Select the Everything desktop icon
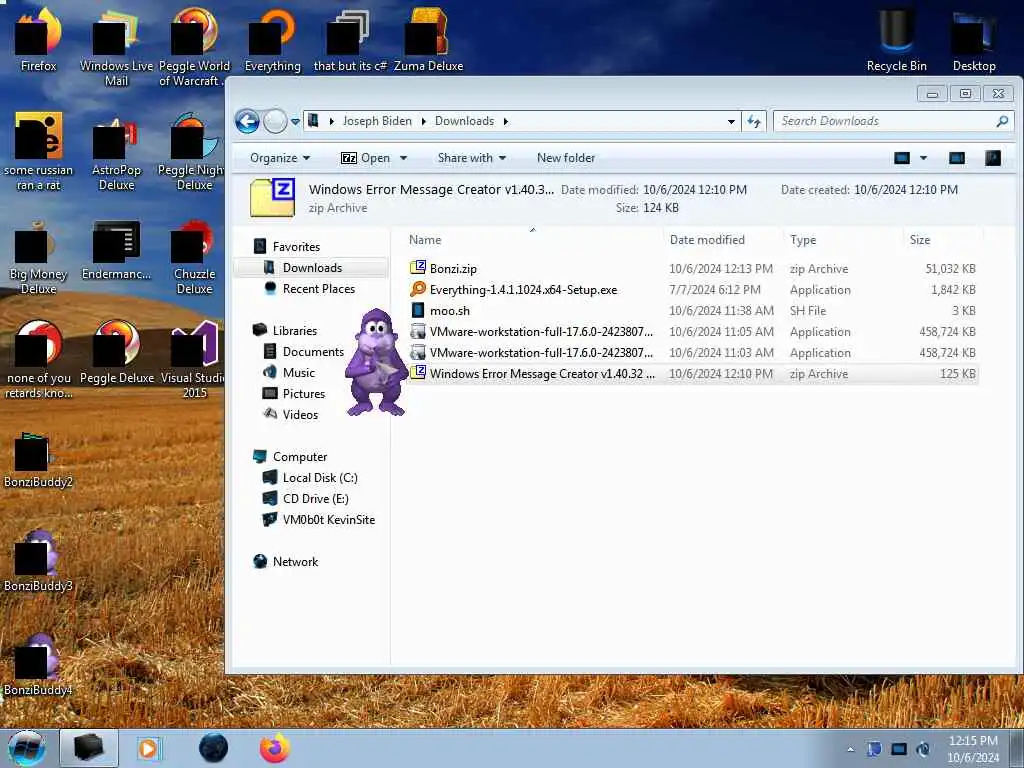The width and height of the screenshot is (1024, 768). [x=273, y=40]
